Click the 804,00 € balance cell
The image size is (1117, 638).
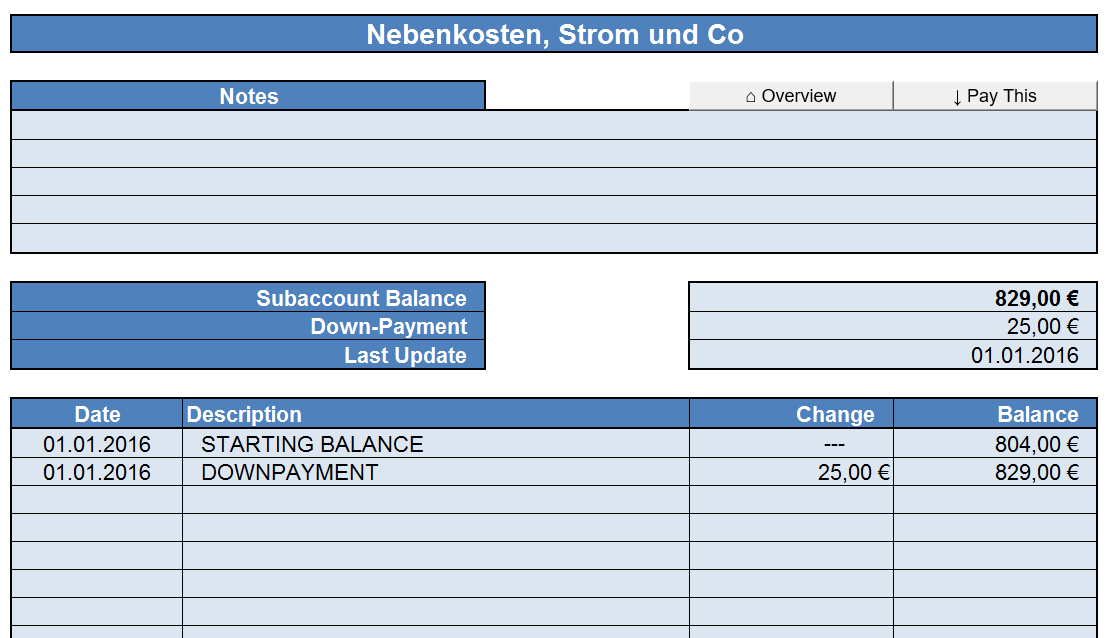994,444
